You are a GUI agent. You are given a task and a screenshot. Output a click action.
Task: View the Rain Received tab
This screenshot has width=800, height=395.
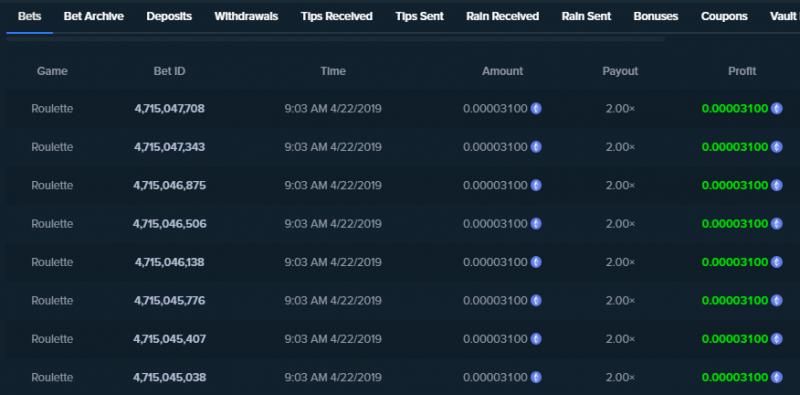pyautogui.click(x=503, y=16)
